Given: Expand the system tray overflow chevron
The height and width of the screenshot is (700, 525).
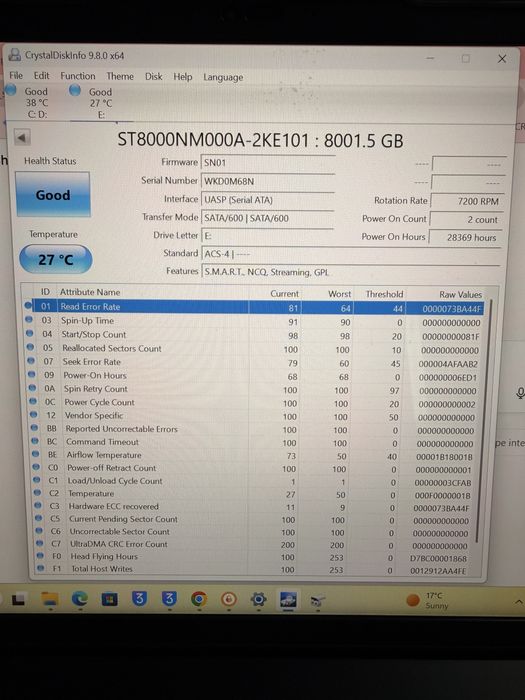Looking at the screenshot, I should (518, 602).
